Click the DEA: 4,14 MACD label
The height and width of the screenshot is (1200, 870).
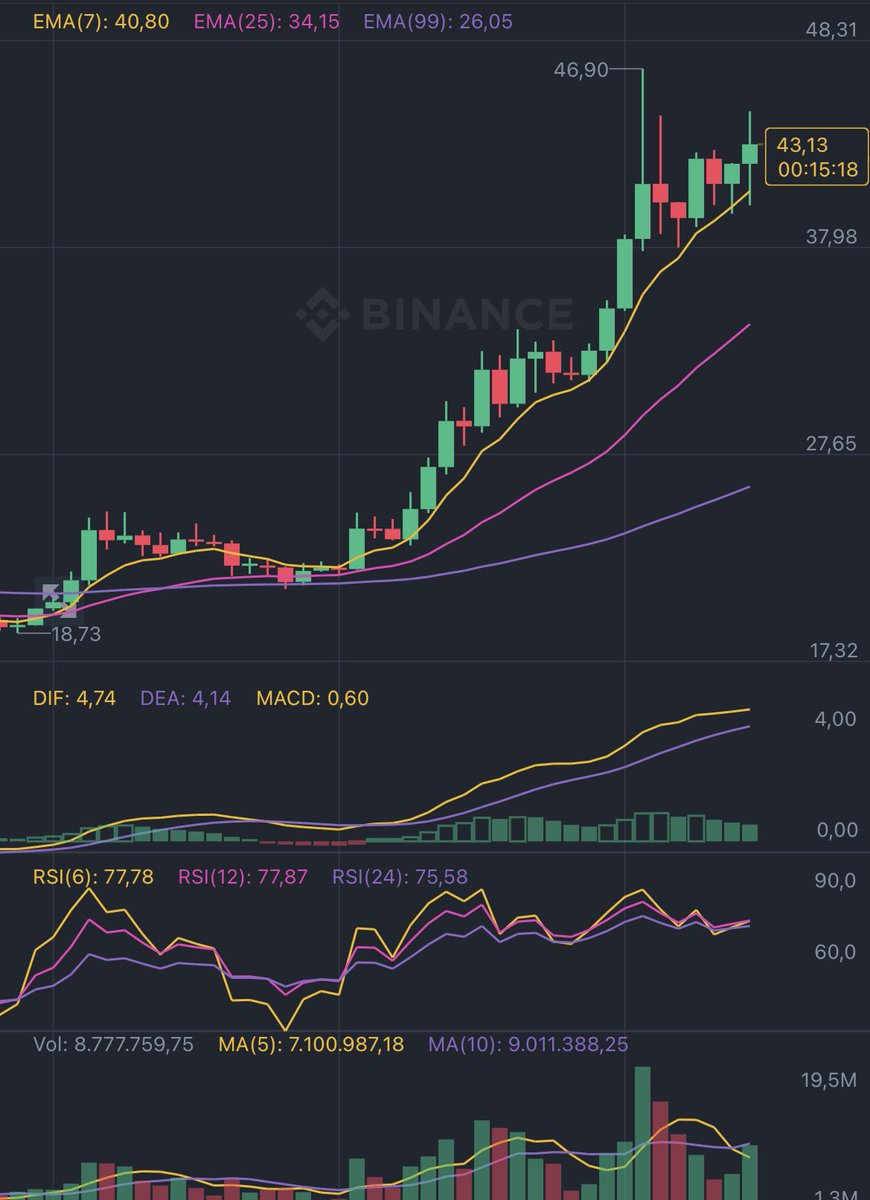pos(185,698)
